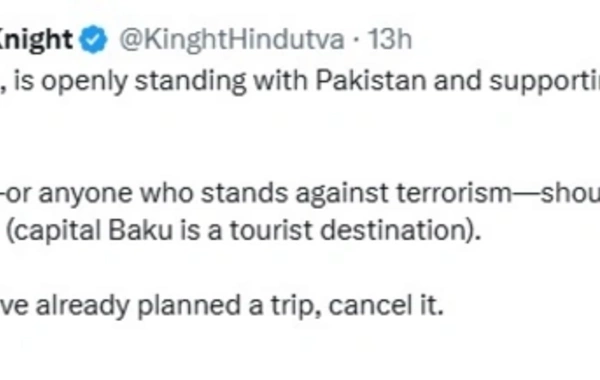Screen dimensions: 600x380
Task: Click the word 'Baku' in the tweet
Action: [140, 230]
